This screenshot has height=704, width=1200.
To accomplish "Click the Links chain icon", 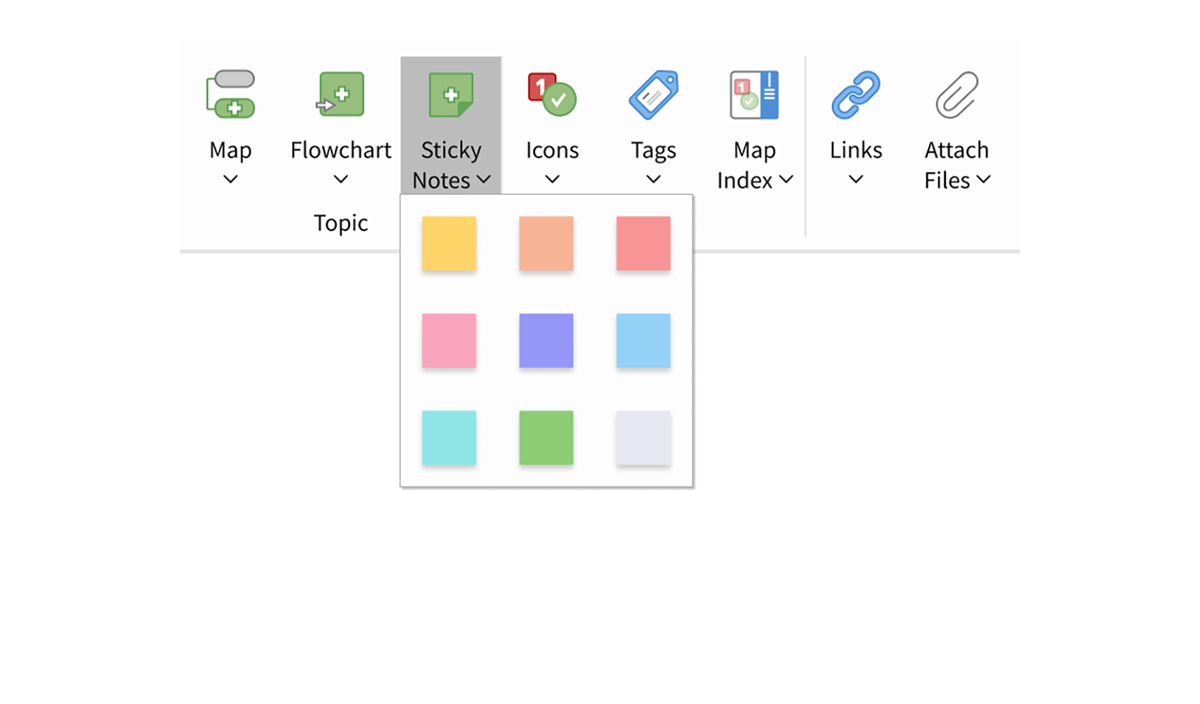I will pyautogui.click(x=856, y=95).
